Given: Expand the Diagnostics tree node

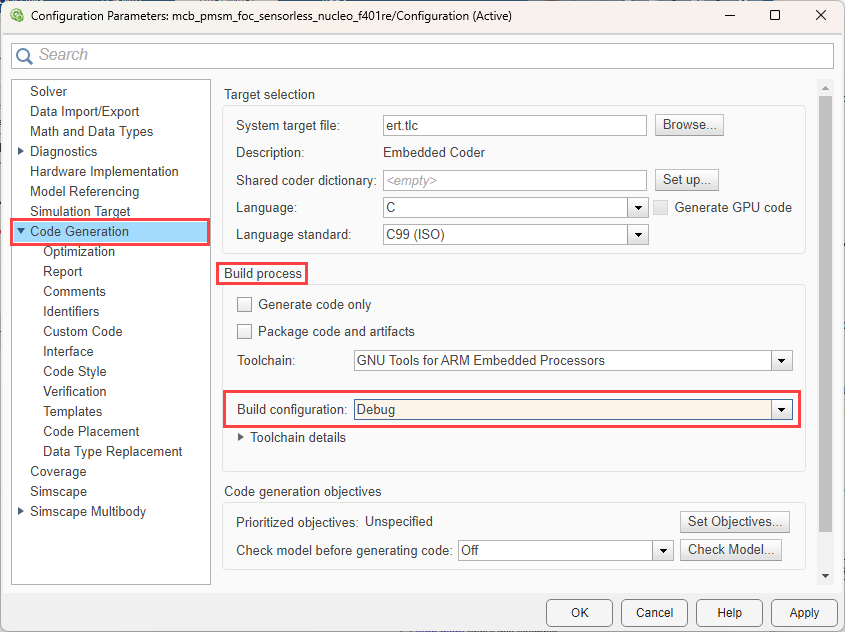Looking at the screenshot, I should pyautogui.click(x=22, y=151).
